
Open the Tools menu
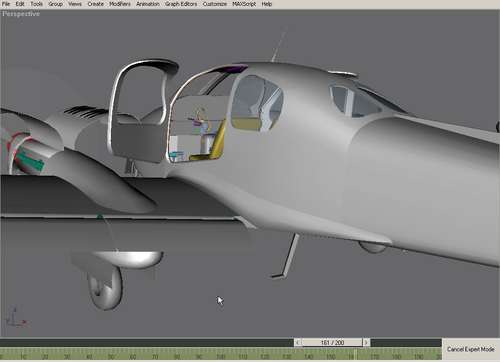(x=37, y=4)
